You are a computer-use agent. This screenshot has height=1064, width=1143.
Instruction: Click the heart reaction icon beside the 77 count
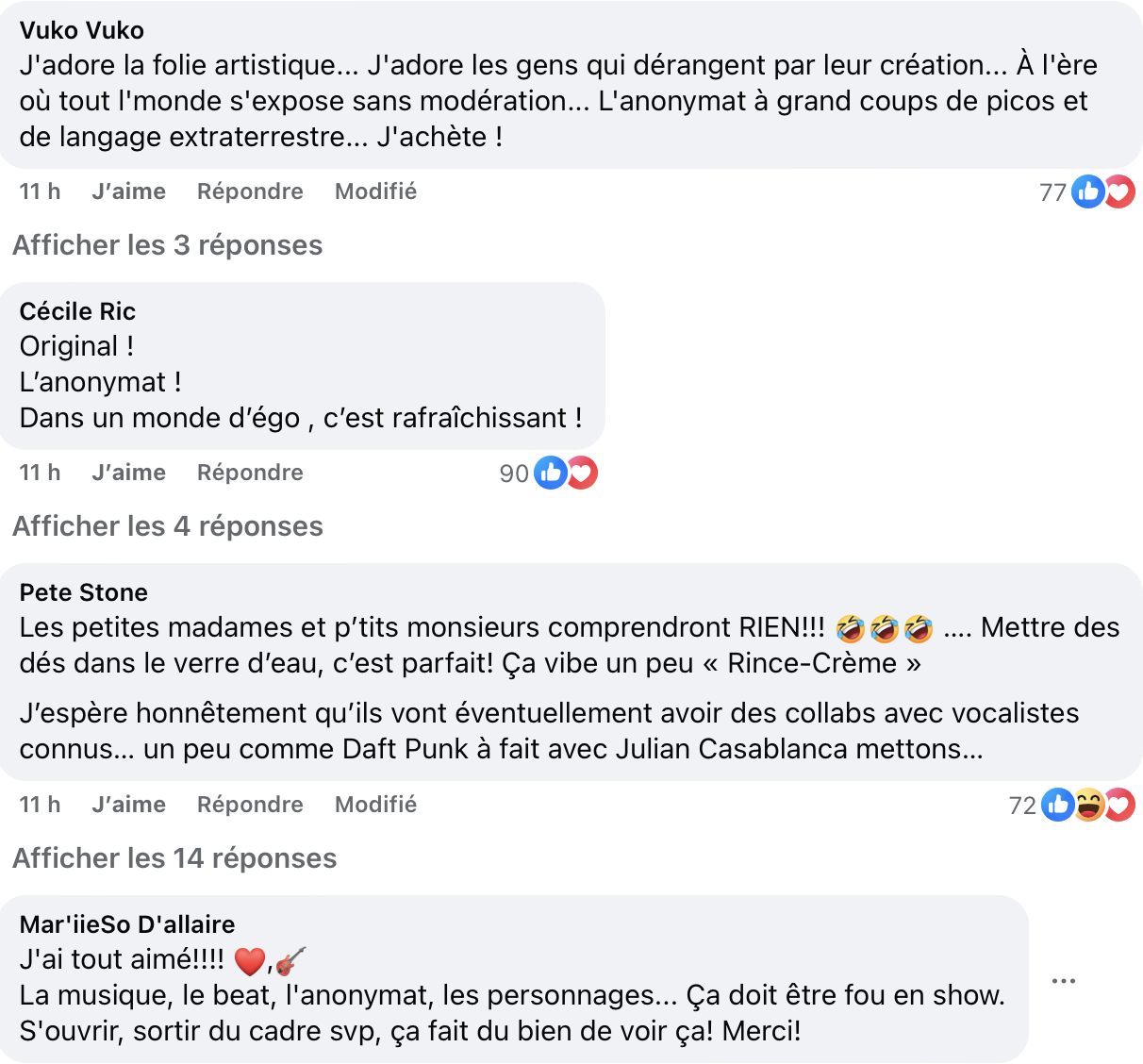click(1118, 191)
